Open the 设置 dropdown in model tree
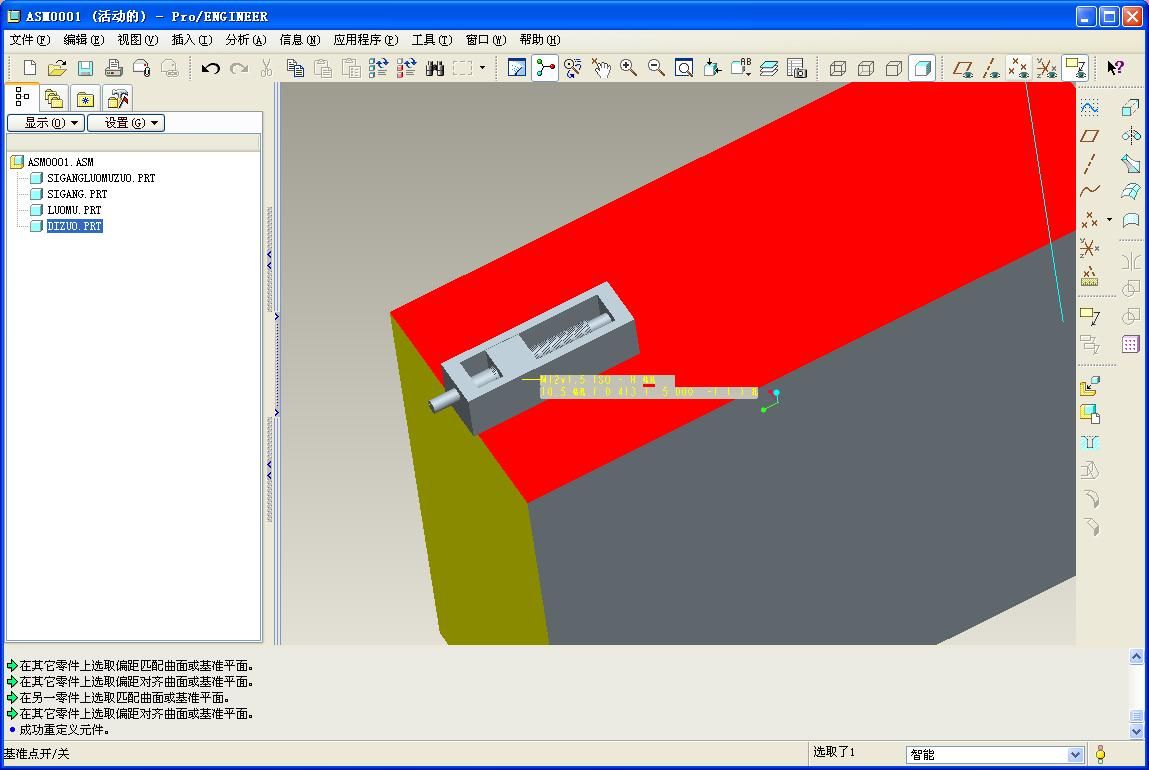Image resolution: width=1149 pixels, height=770 pixels. (x=125, y=123)
